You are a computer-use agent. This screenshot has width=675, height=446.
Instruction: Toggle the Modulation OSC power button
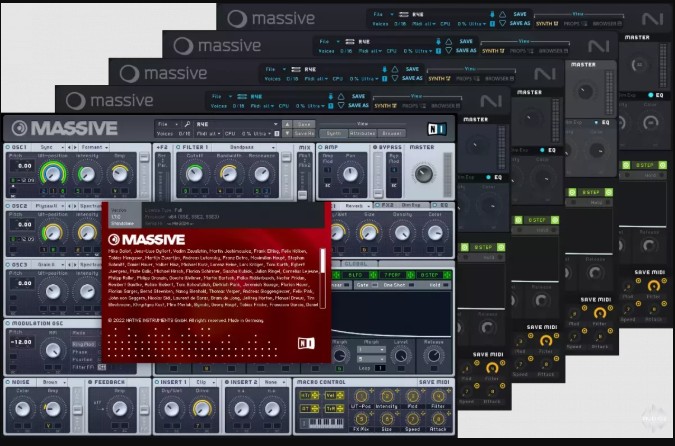(8, 323)
